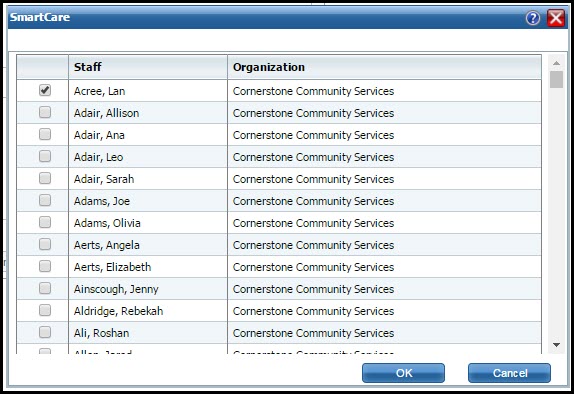Select the Aldridge, Rebekah checkbox
This screenshot has height=394, width=574.
point(45,310)
